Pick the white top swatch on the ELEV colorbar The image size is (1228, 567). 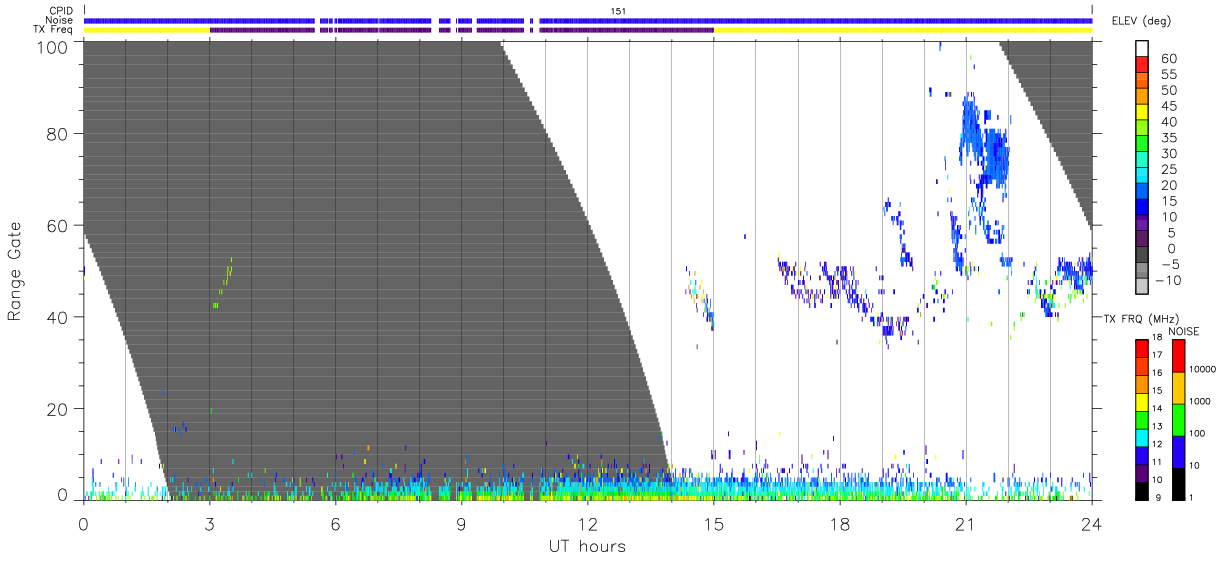(1142, 48)
